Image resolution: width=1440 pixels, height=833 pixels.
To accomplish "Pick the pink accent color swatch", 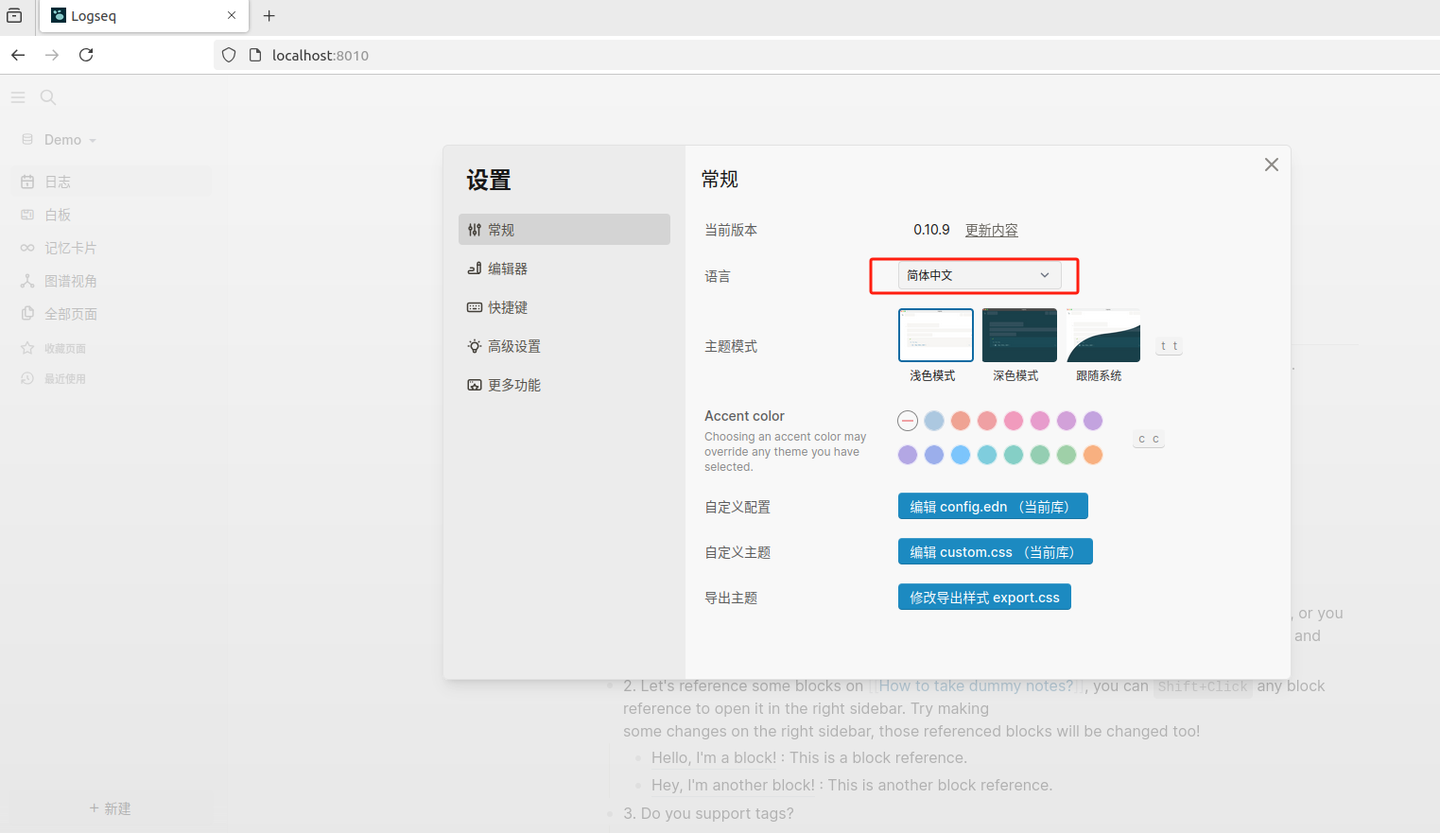I will point(1013,421).
